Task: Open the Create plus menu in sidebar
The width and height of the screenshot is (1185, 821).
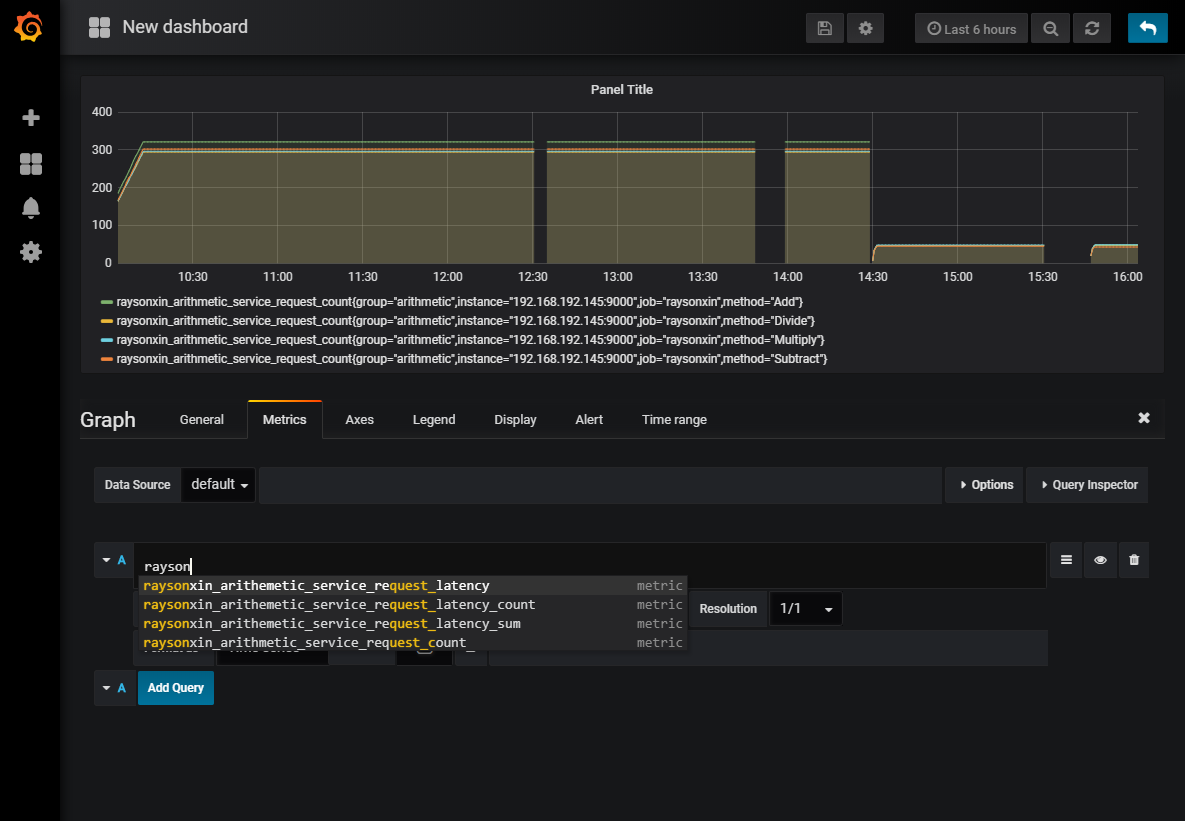Action: point(30,118)
